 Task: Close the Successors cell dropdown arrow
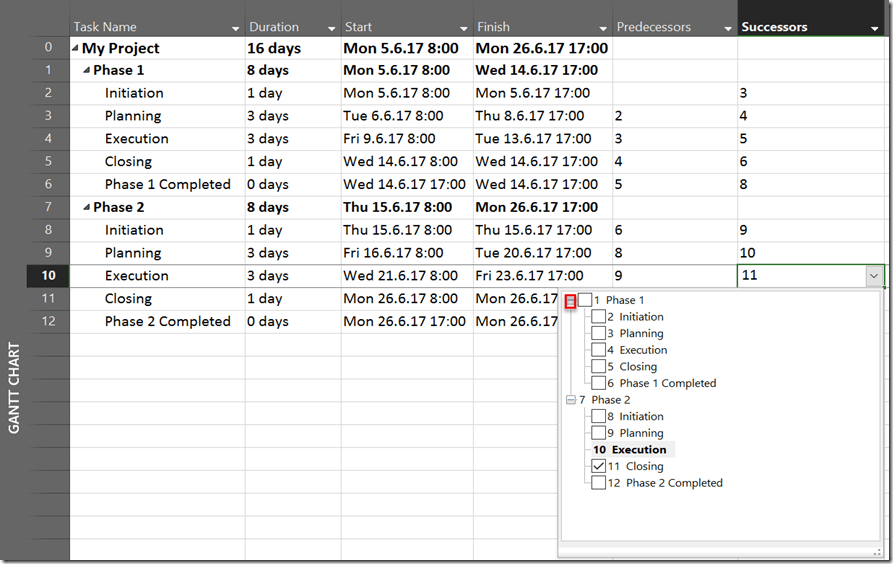click(874, 276)
